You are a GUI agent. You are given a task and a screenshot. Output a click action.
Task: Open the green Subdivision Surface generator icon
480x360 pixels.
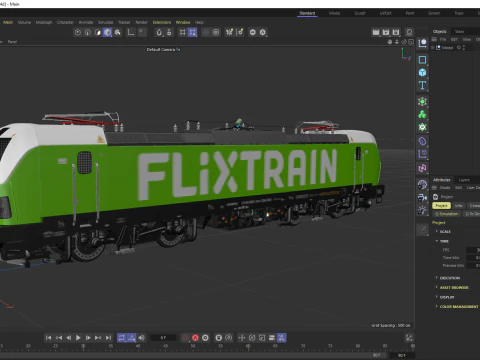coord(422,102)
